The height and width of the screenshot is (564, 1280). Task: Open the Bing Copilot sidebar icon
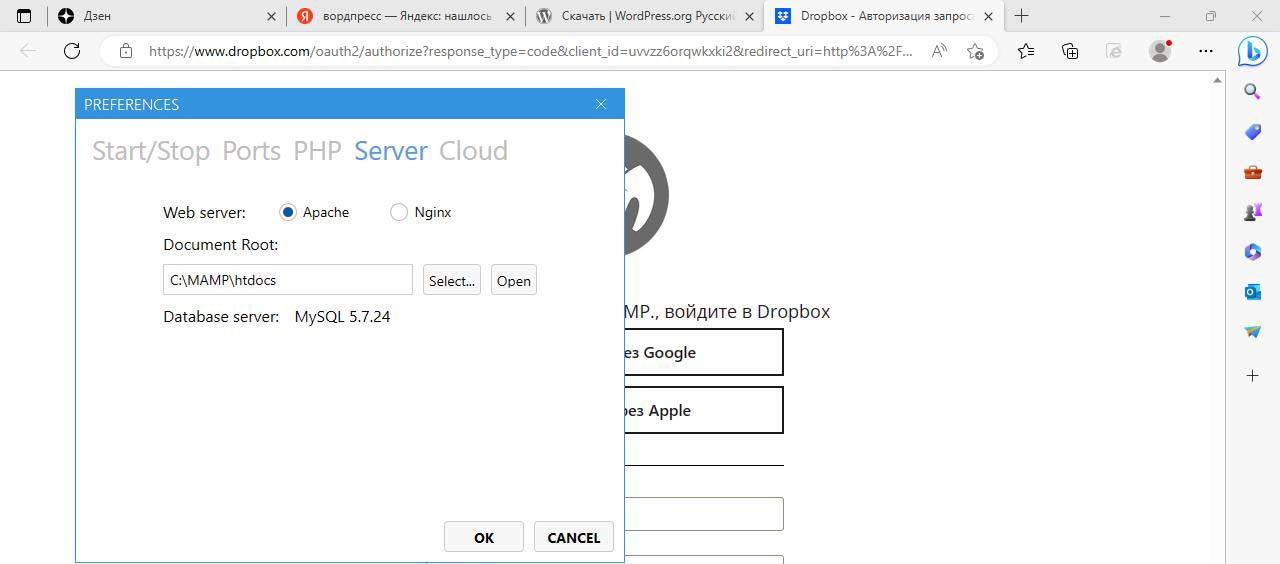coord(1252,51)
